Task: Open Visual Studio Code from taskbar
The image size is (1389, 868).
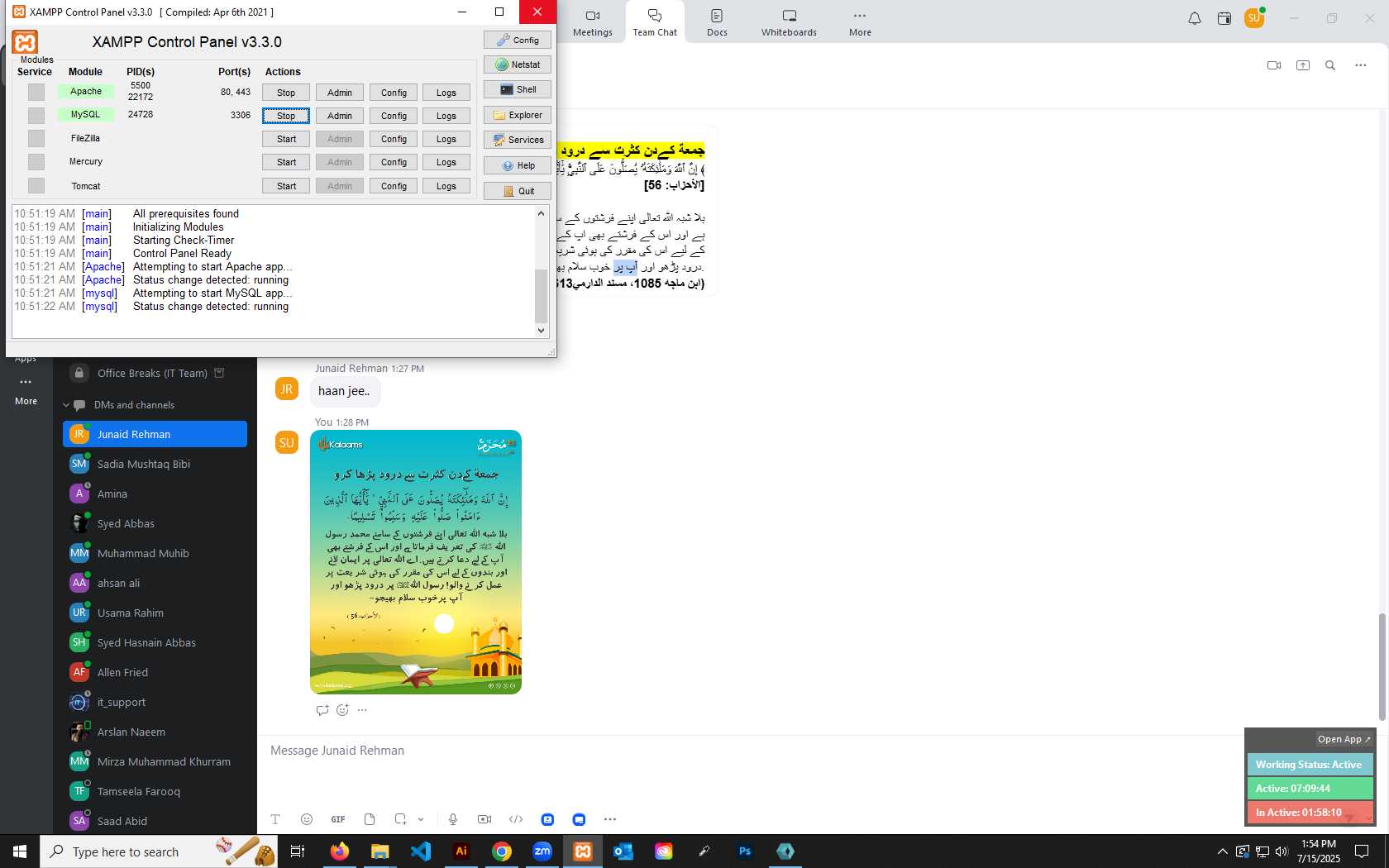Action: [x=421, y=851]
